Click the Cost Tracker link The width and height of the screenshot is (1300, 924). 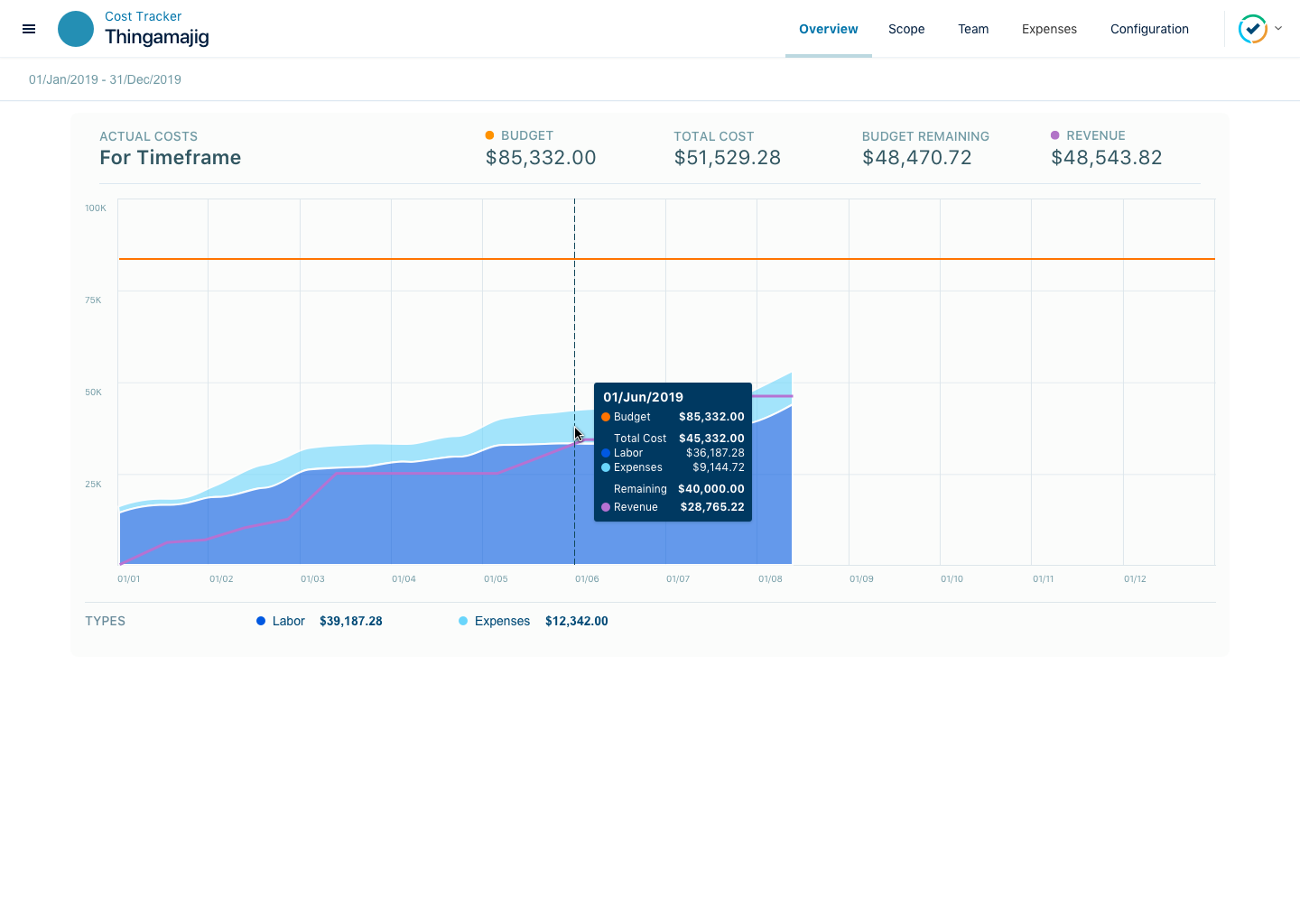143,16
